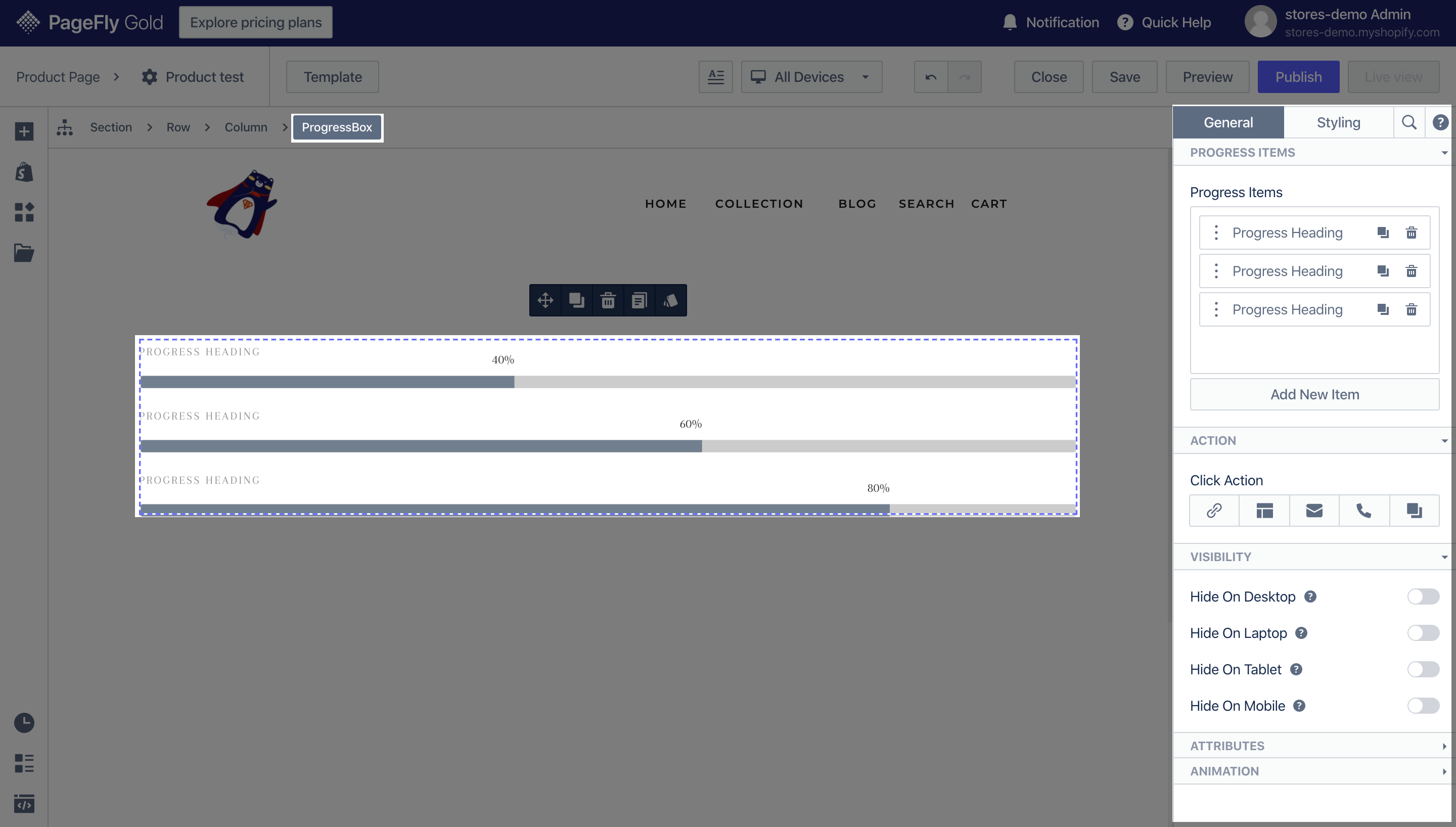Choose the email click action icon
Image resolution: width=1456 pixels, height=827 pixels.
(x=1314, y=511)
